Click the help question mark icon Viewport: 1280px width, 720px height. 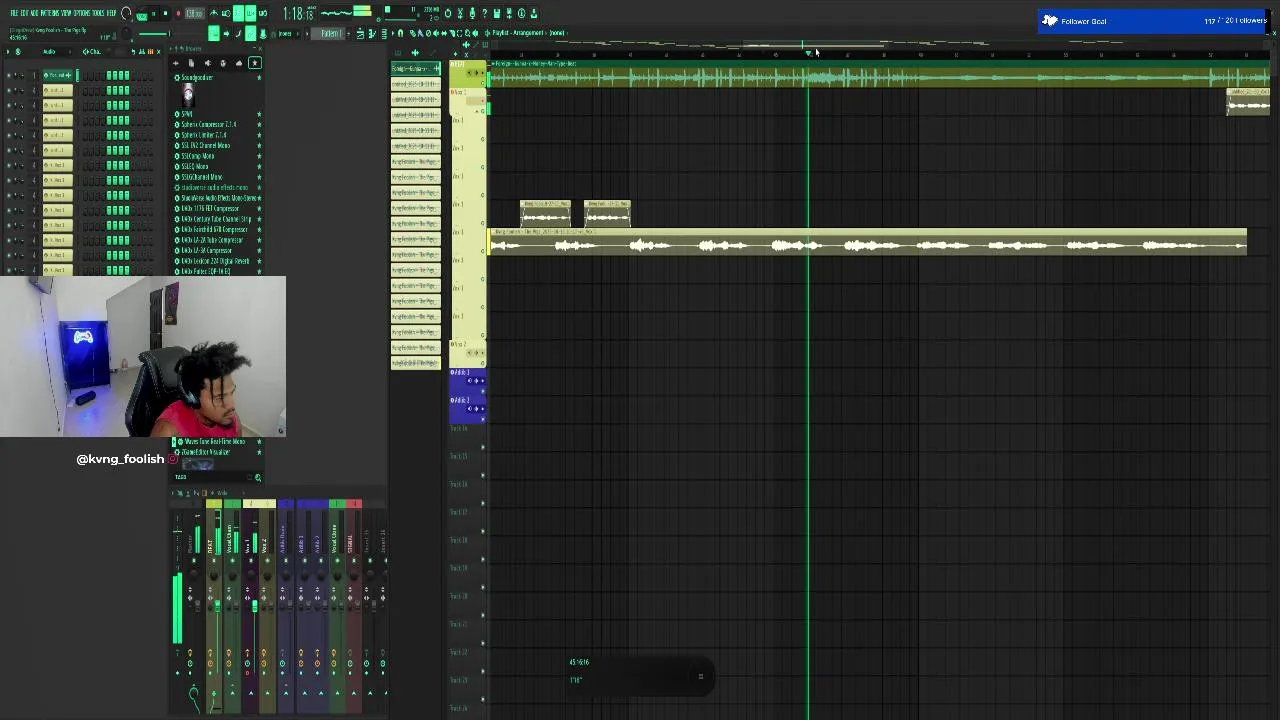[484, 13]
